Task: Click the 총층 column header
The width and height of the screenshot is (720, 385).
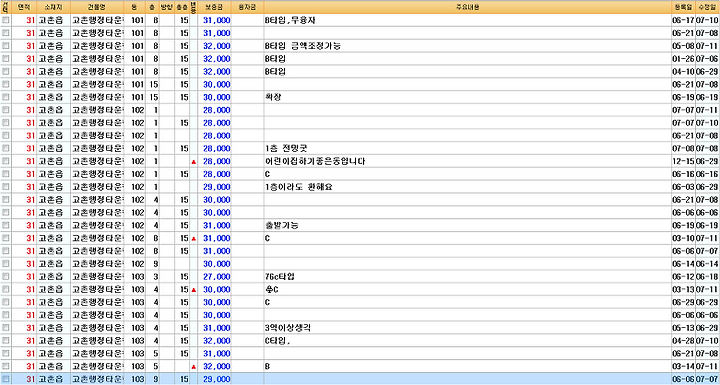Action: coord(182,7)
